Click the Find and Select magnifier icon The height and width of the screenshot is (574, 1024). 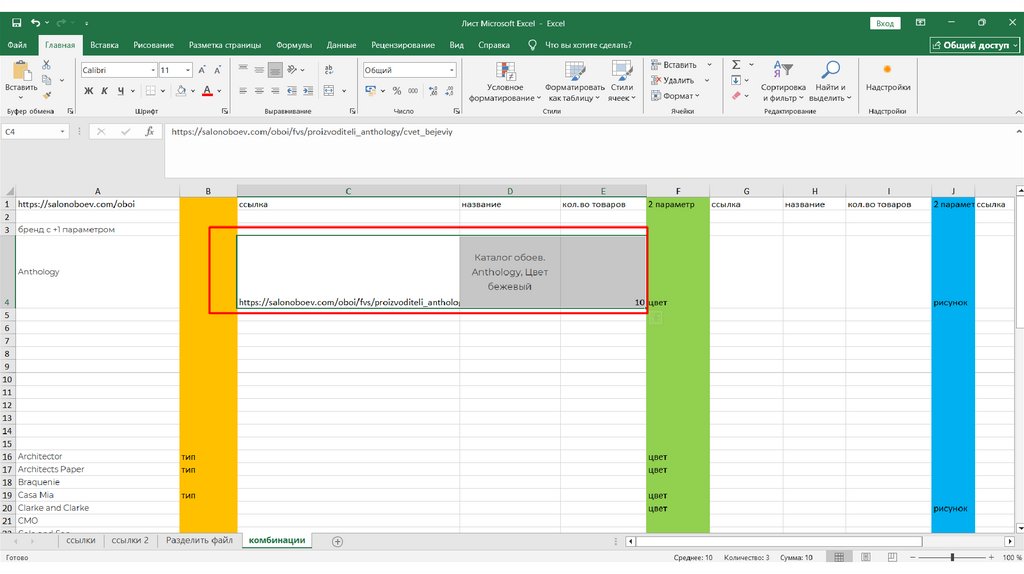click(830, 70)
